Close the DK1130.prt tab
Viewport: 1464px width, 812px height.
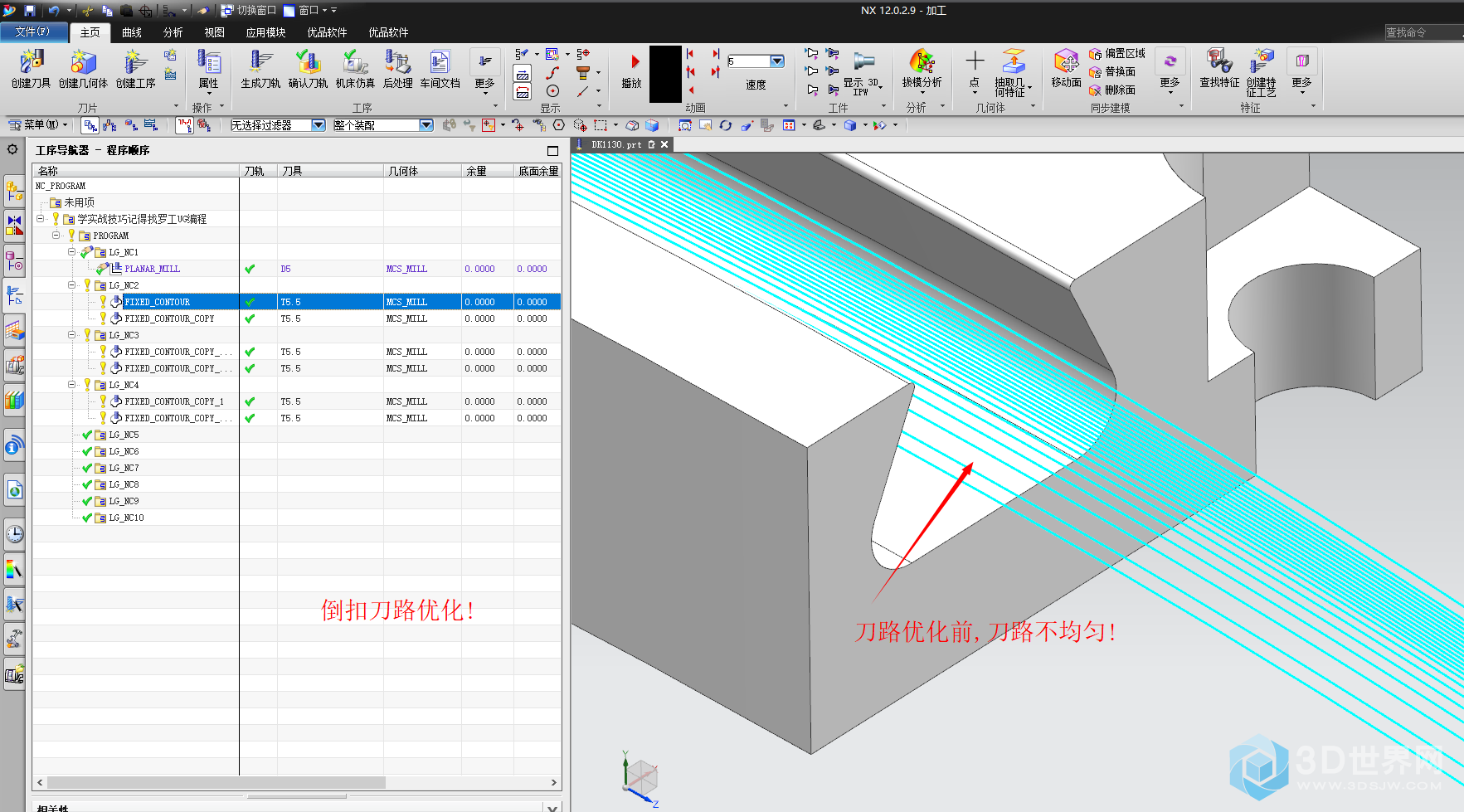pos(664,144)
